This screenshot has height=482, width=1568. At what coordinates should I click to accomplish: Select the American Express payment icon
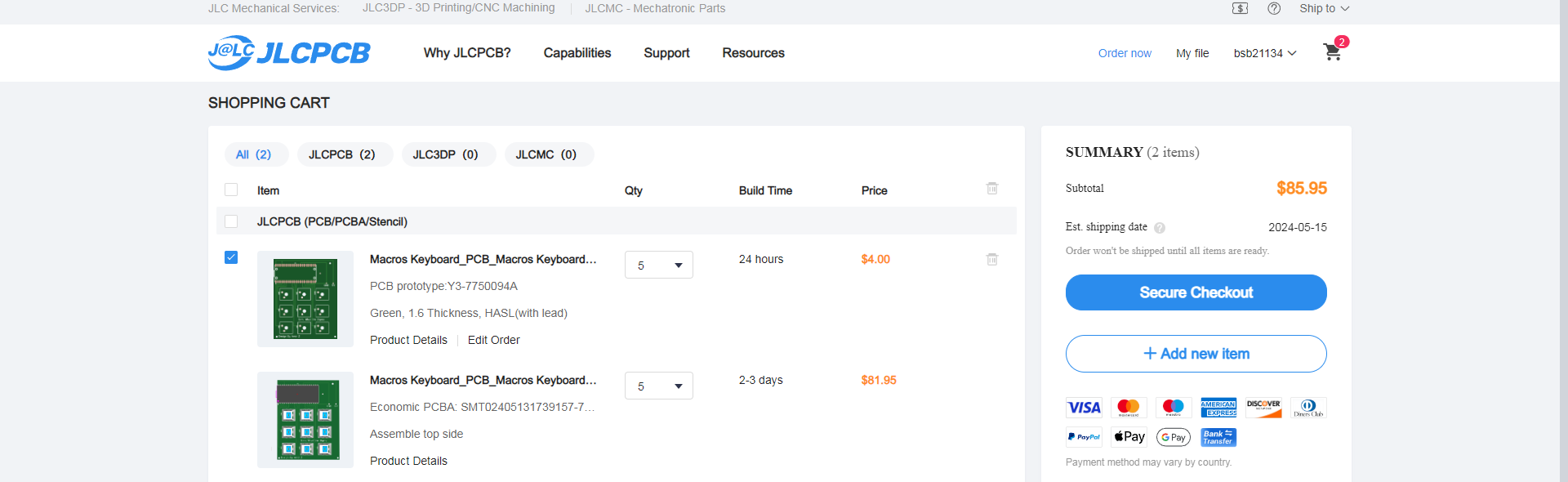coord(1218,408)
